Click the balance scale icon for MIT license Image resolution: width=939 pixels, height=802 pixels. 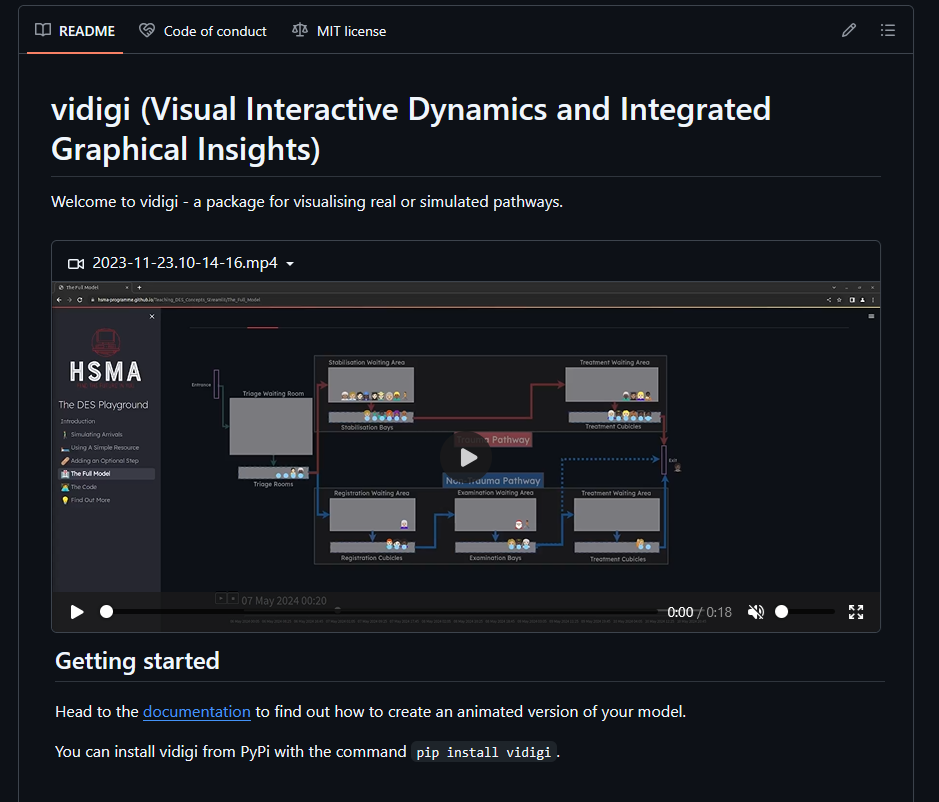click(300, 31)
